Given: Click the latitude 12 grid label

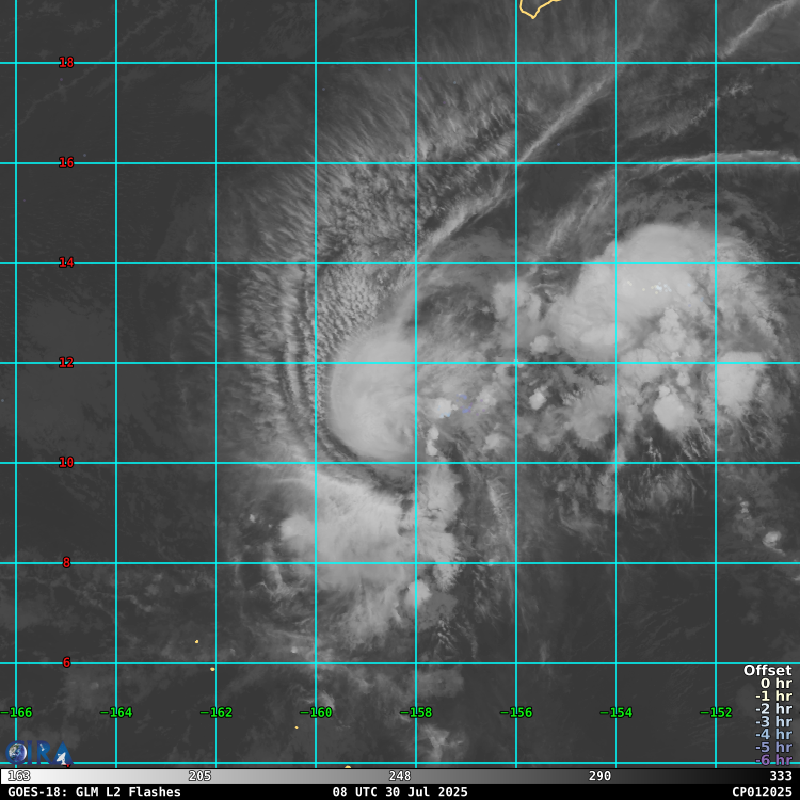Looking at the screenshot, I should tap(66, 363).
